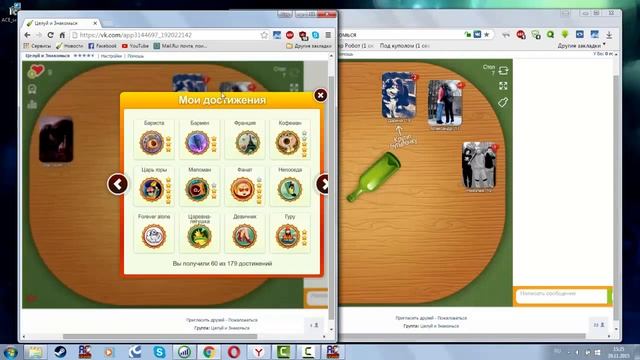
Task: Select the Меломан achievement badge
Action: [198, 189]
